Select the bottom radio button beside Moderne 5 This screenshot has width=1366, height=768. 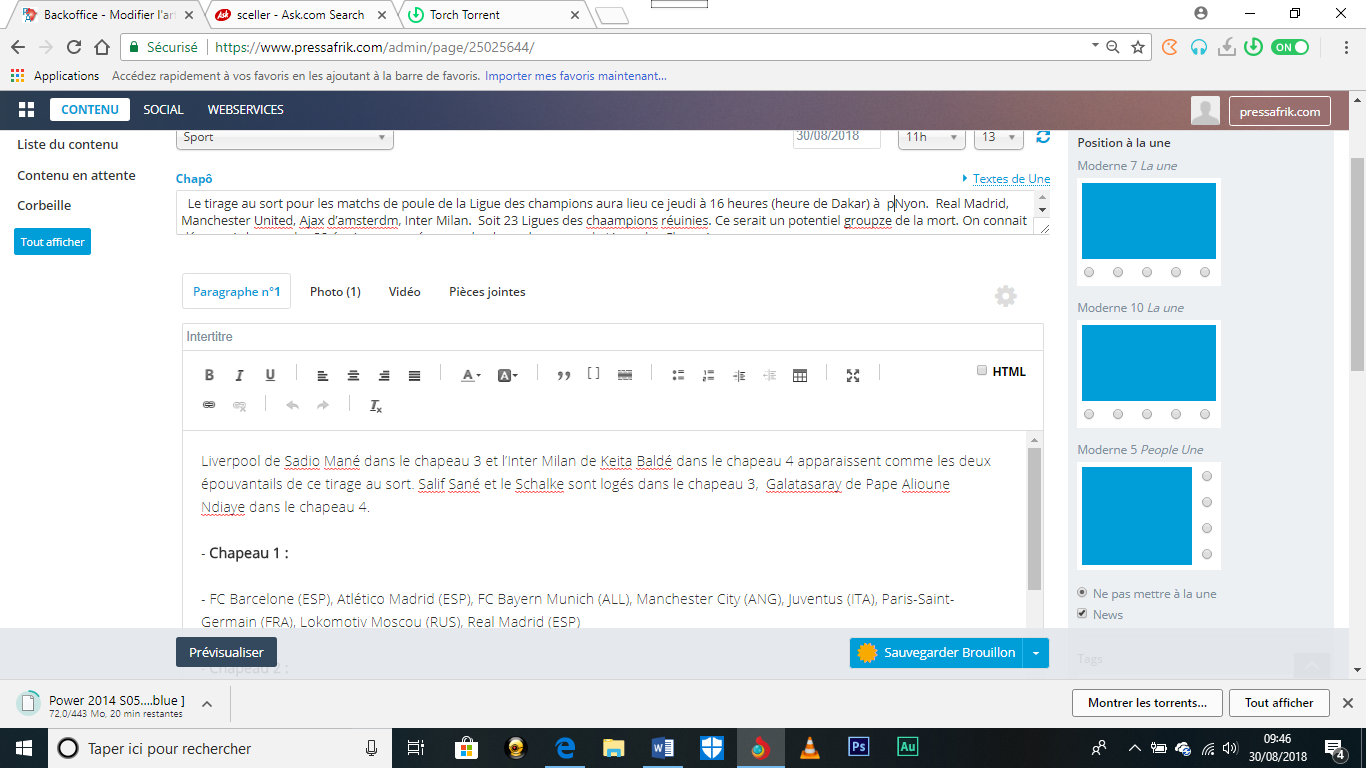click(1207, 554)
